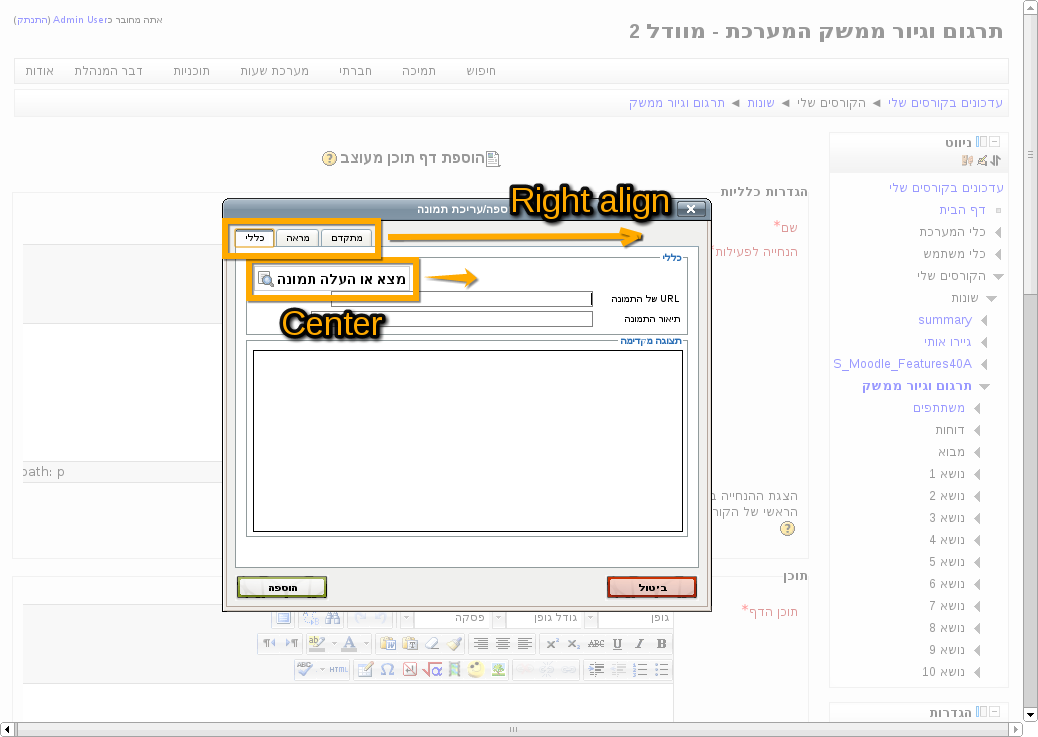Image resolution: width=1038 pixels, height=737 pixels.
Task: Set right-to-left paragraph direction
Action: point(269,644)
